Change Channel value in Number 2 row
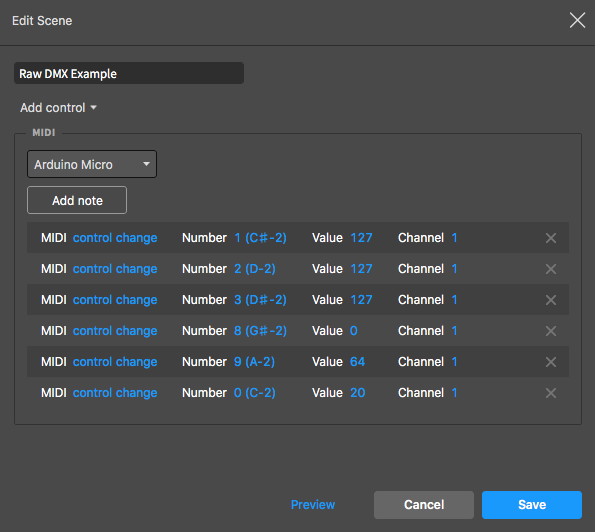Image resolution: width=595 pixels, height=532 pixels. pyautogui.click(x=454, y=269)
